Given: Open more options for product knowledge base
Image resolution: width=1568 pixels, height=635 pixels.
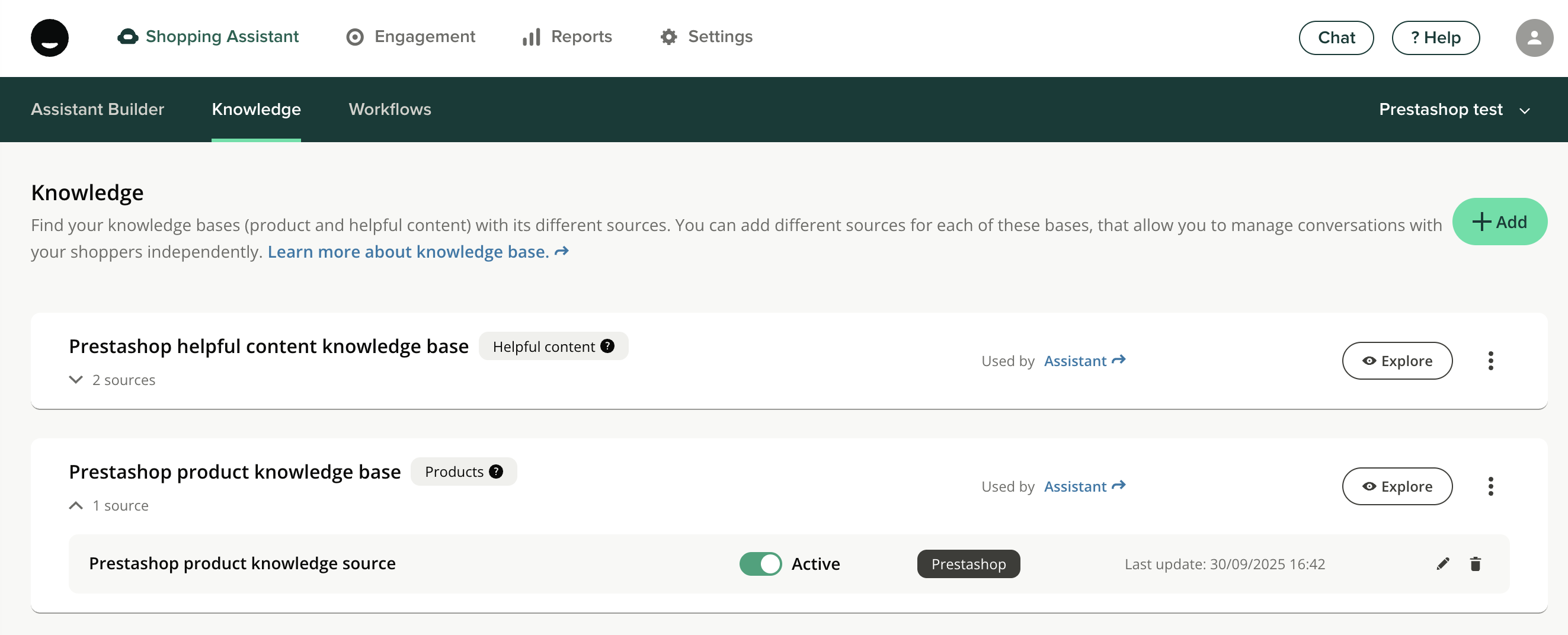Looking at the screenshot, I should (1490, 486).
